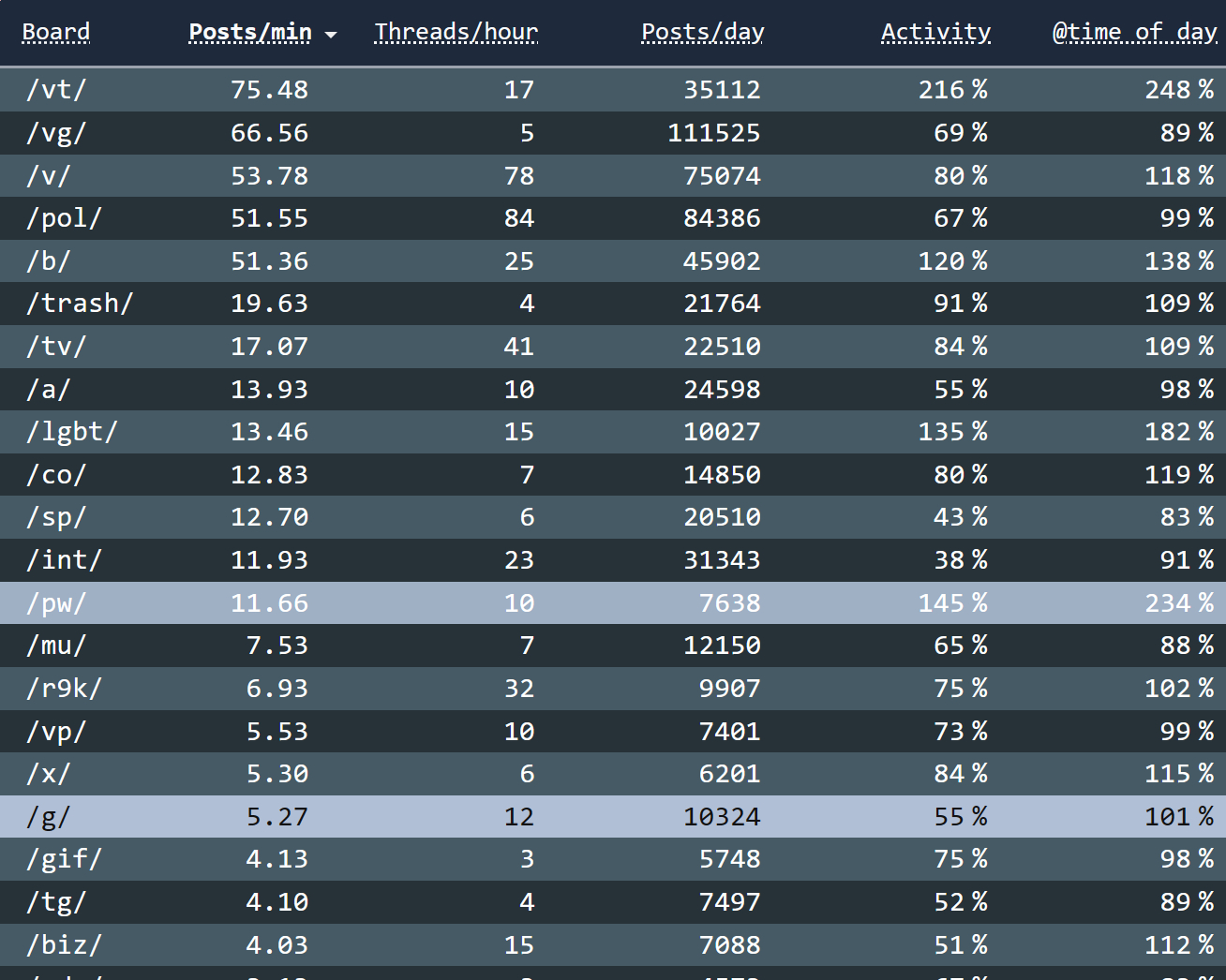Click the Board column header
This screenshot has height=980, width=1226.
[56, 33]
